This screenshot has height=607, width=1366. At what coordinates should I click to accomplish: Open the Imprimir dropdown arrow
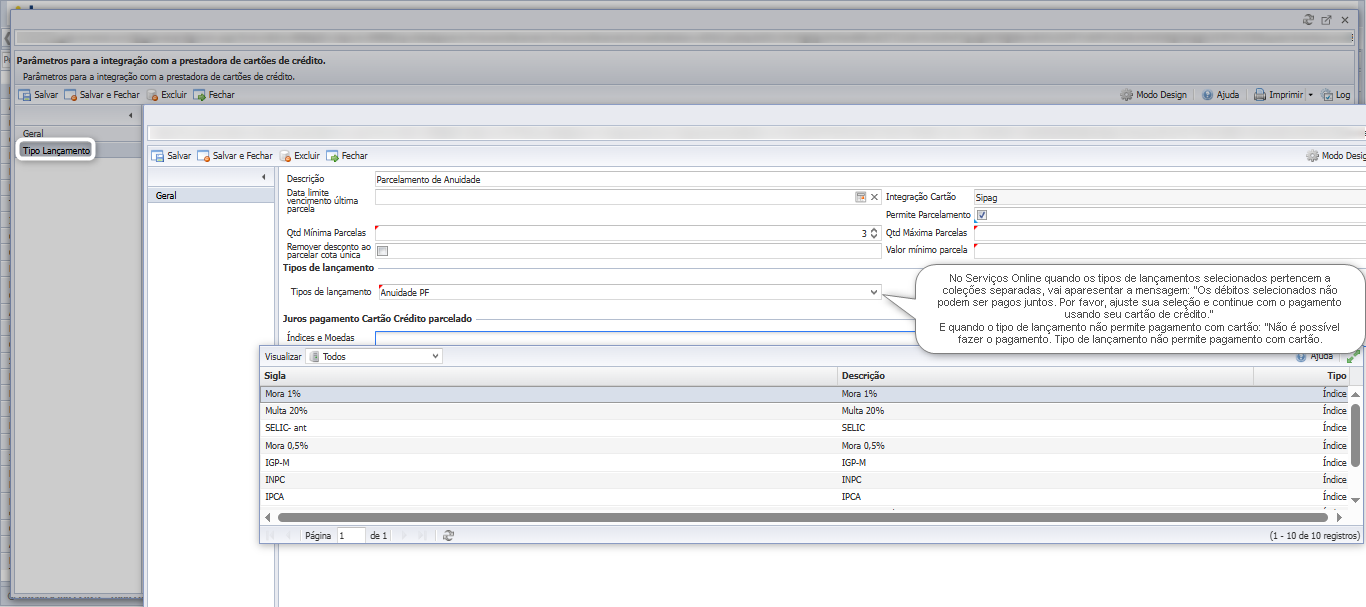[1311, 95]
